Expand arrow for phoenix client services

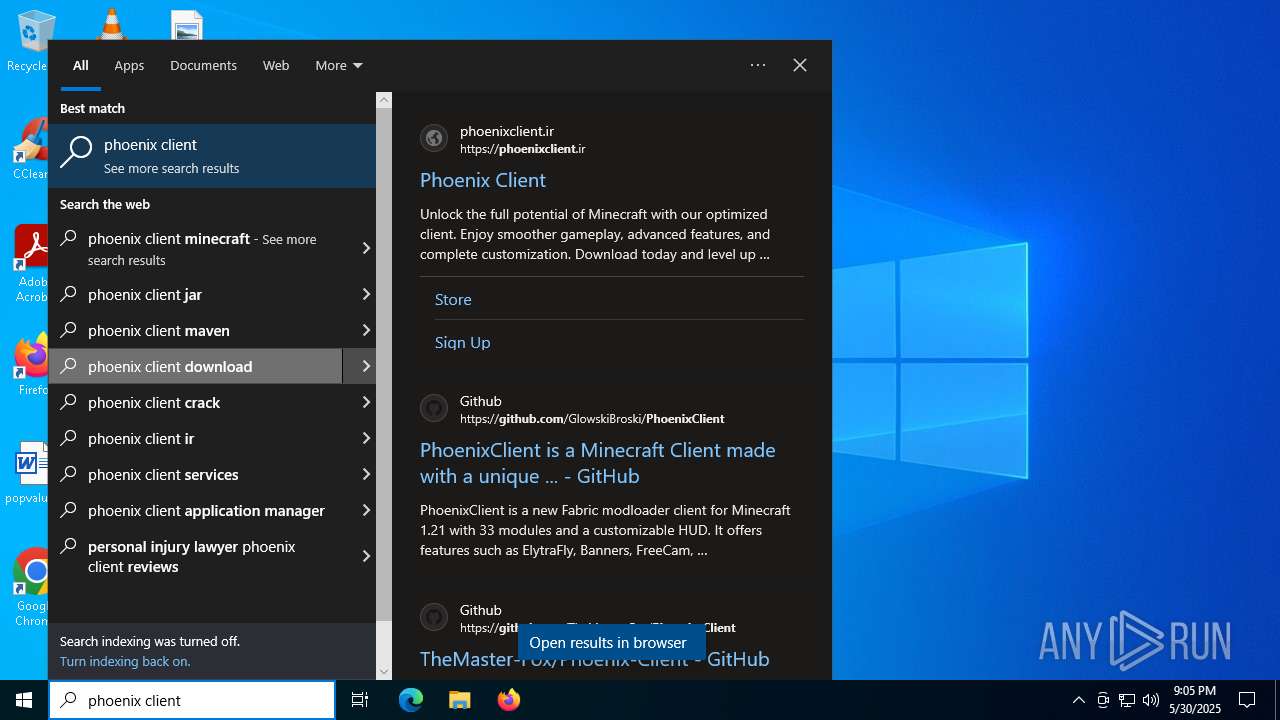coord(366,474)
